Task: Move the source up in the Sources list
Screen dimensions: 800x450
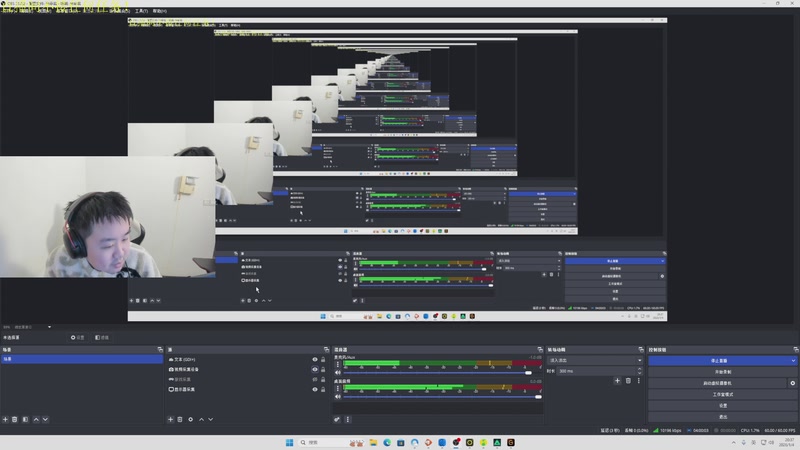Action: [x=202, y=419]
